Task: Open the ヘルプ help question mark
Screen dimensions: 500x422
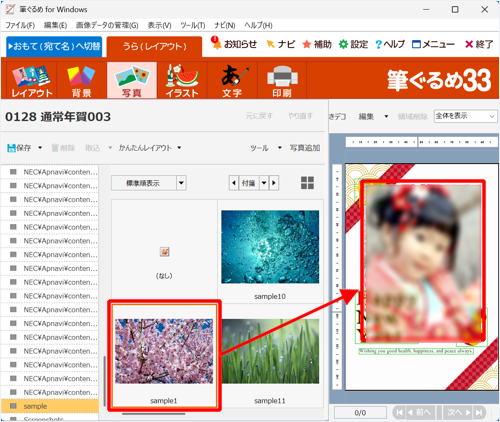Action: click(x=390, y=44)
